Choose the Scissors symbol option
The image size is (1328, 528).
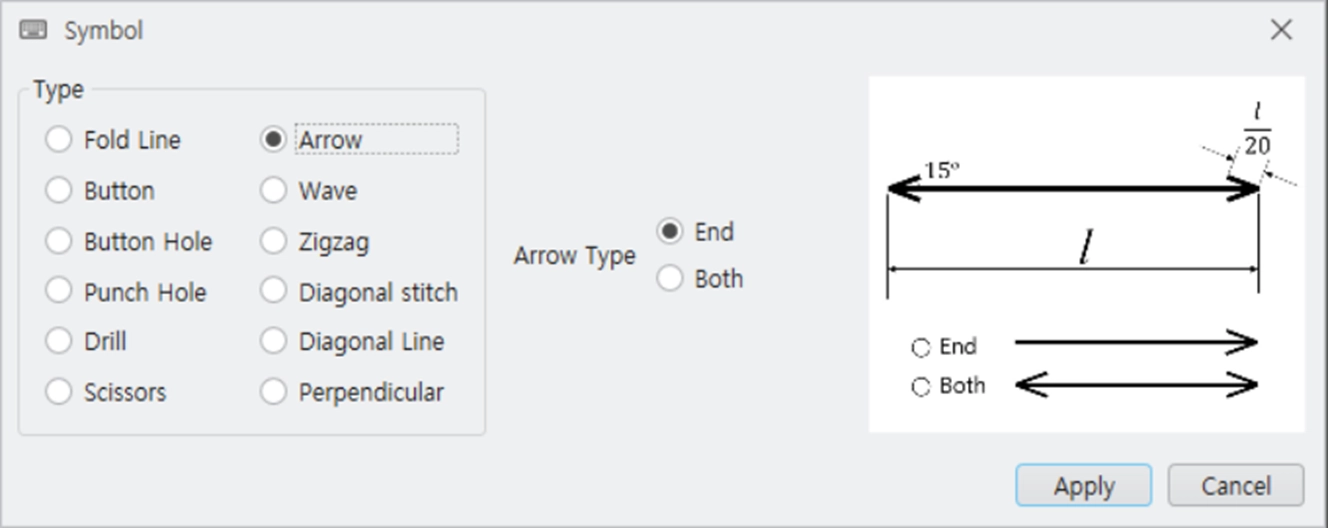[x=106, y=392]
